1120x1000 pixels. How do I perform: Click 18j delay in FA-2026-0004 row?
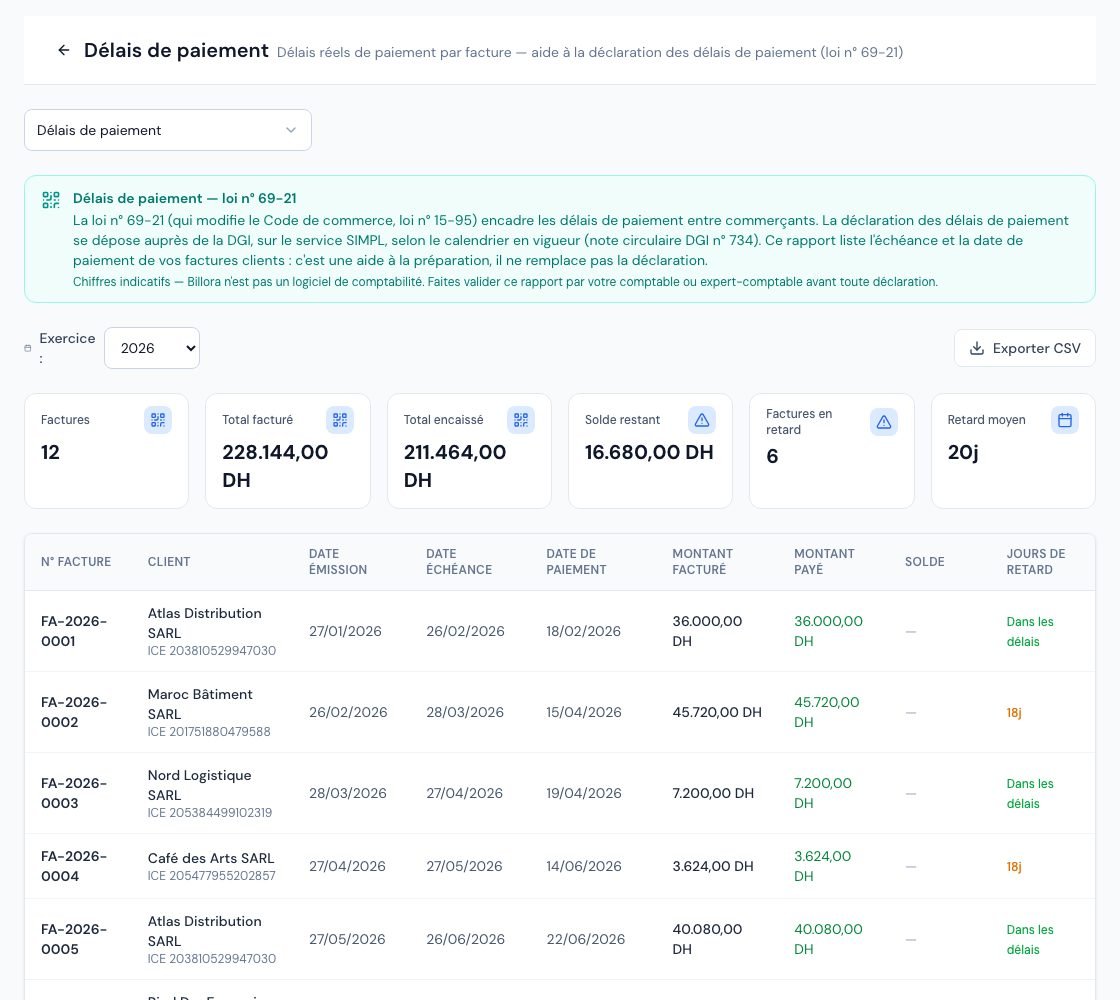tap(1014, 866)
